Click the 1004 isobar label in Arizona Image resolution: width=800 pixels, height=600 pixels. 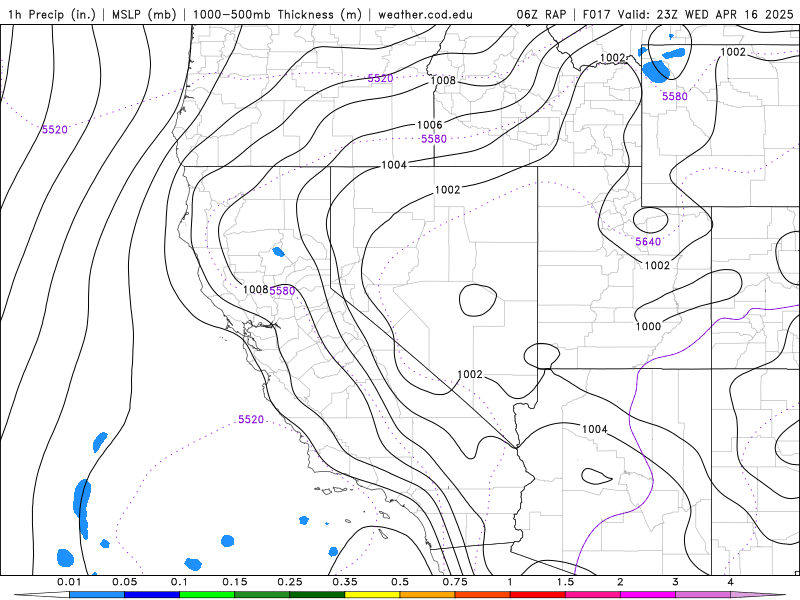(594, 429)
